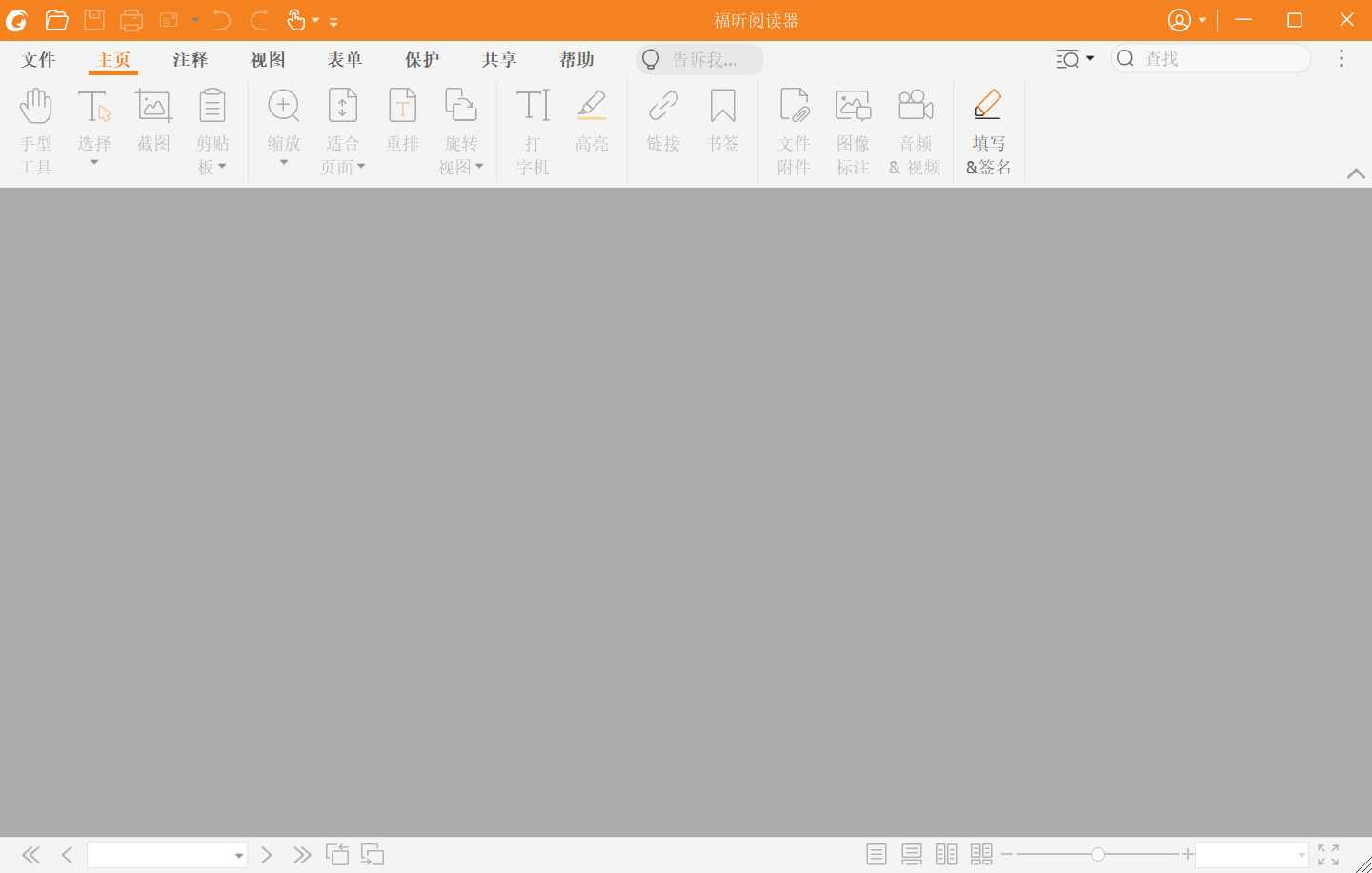Image resolution: width=1372 pixels, height=873 pixels.
Task: Click the Print icon in title bar
Action: [x=131, y=20]
